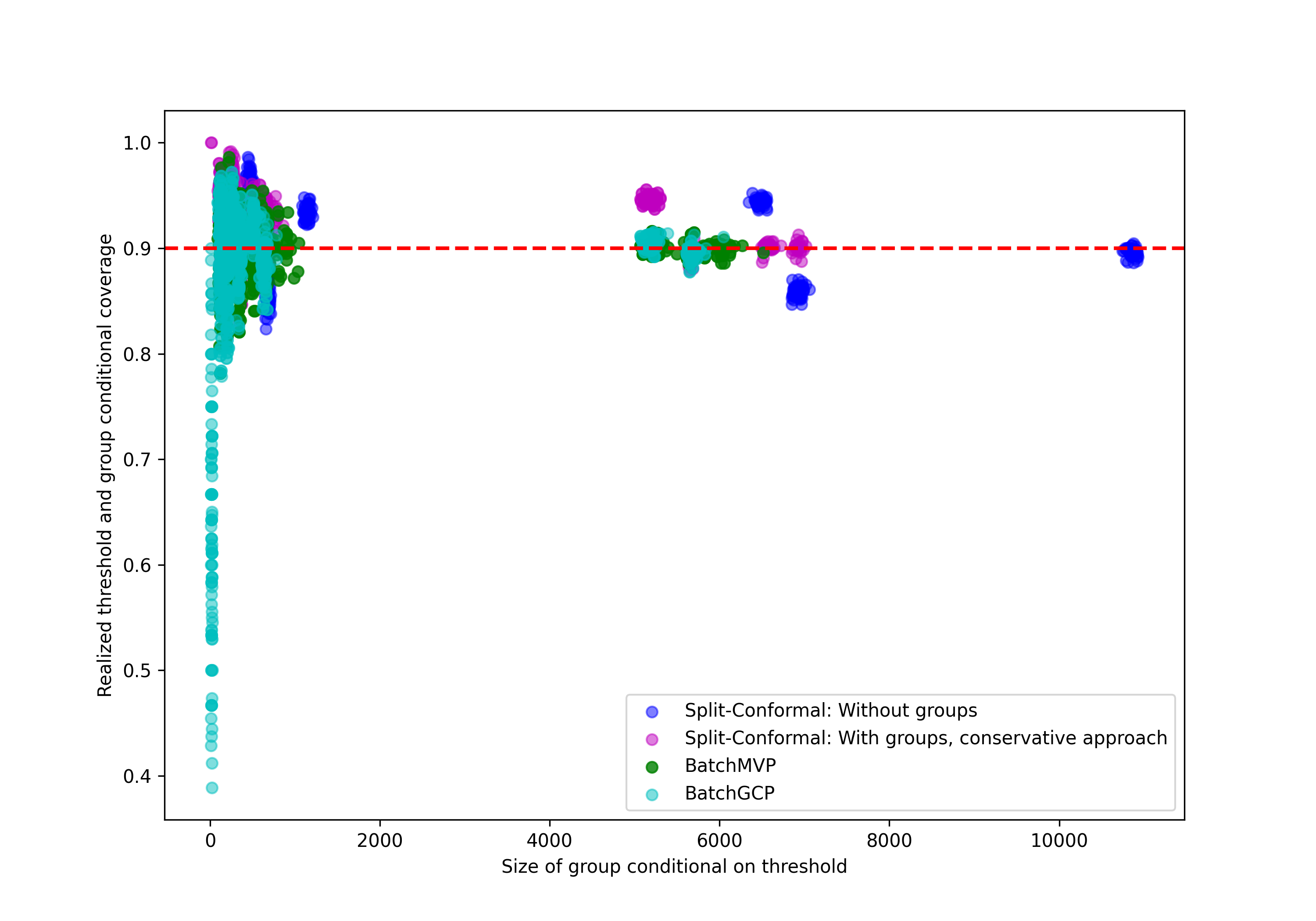This screenshot has height=921, width=1316.
Task: Click the x-axis title about group size
Action: pos(674,866)
